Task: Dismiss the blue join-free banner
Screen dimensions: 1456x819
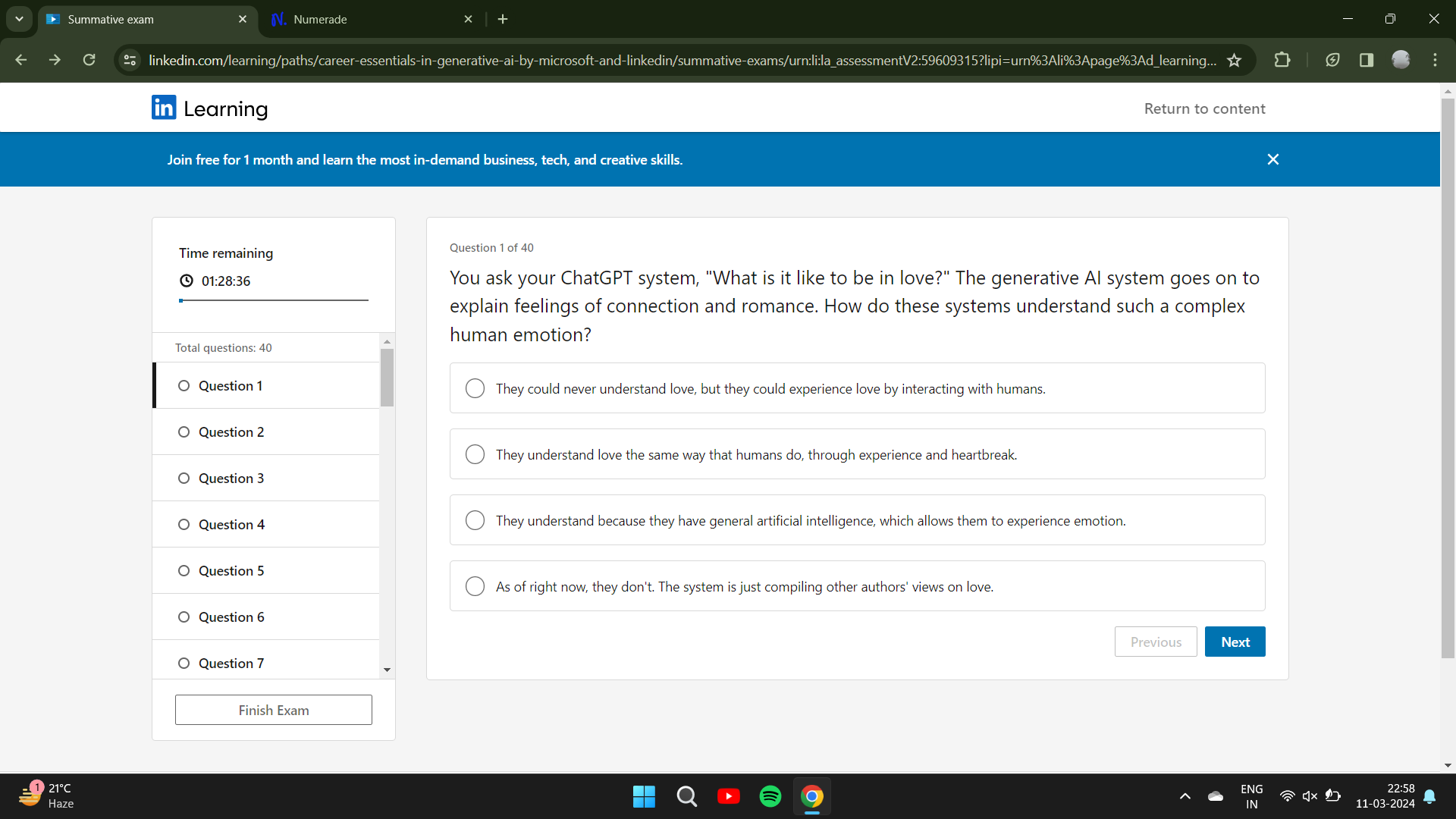Action: (1273, 159)
